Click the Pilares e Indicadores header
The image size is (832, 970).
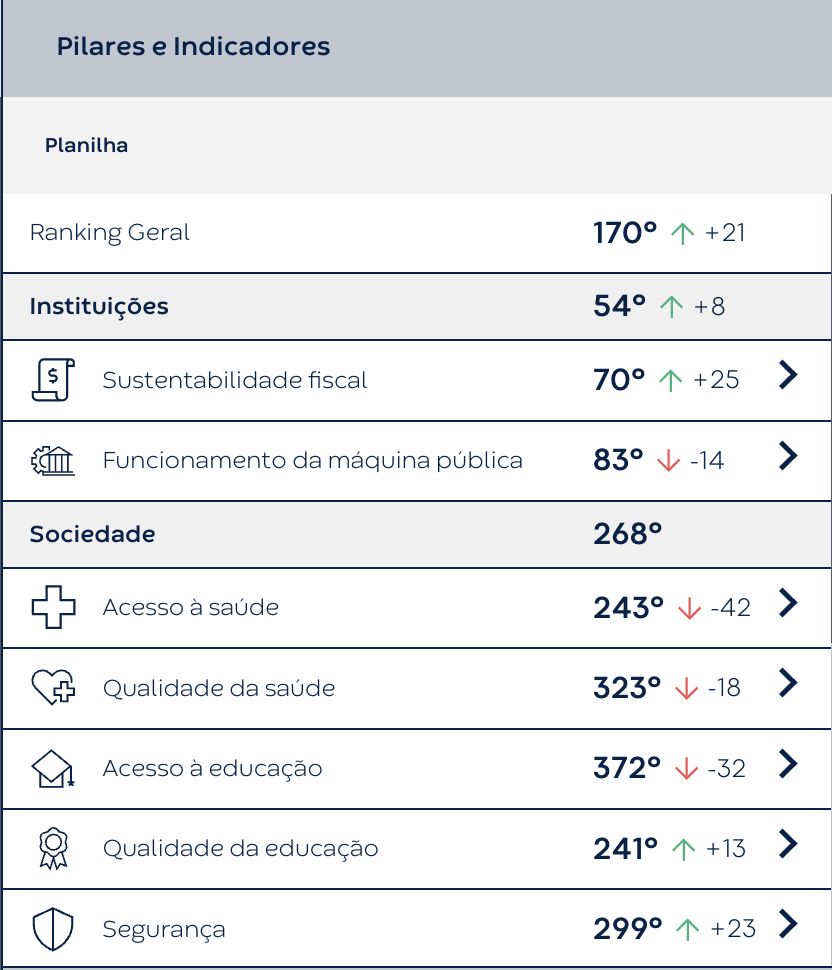point(193,46)
